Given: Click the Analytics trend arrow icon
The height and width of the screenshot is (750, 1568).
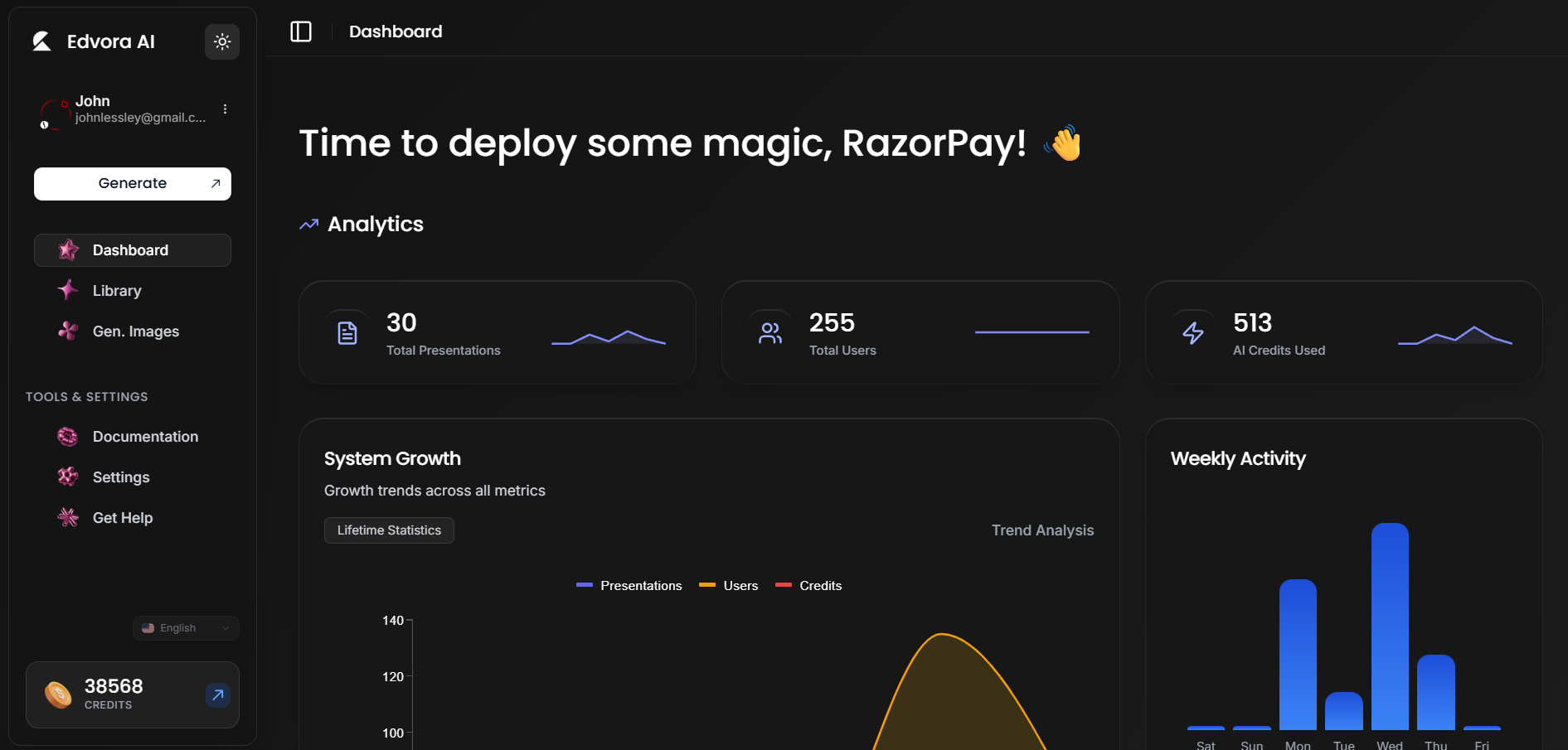Looking at the screenshot, I should (x=309, y=225).
